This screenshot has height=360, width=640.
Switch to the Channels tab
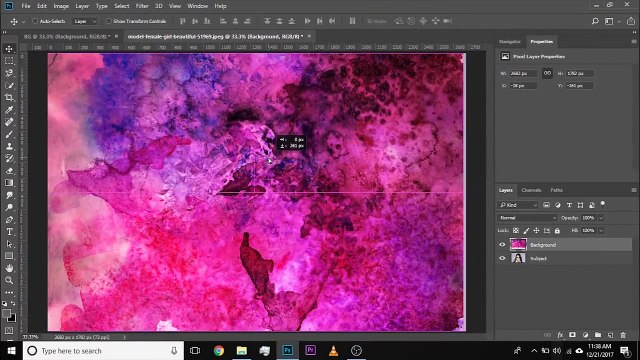click(x=531, y=190)
